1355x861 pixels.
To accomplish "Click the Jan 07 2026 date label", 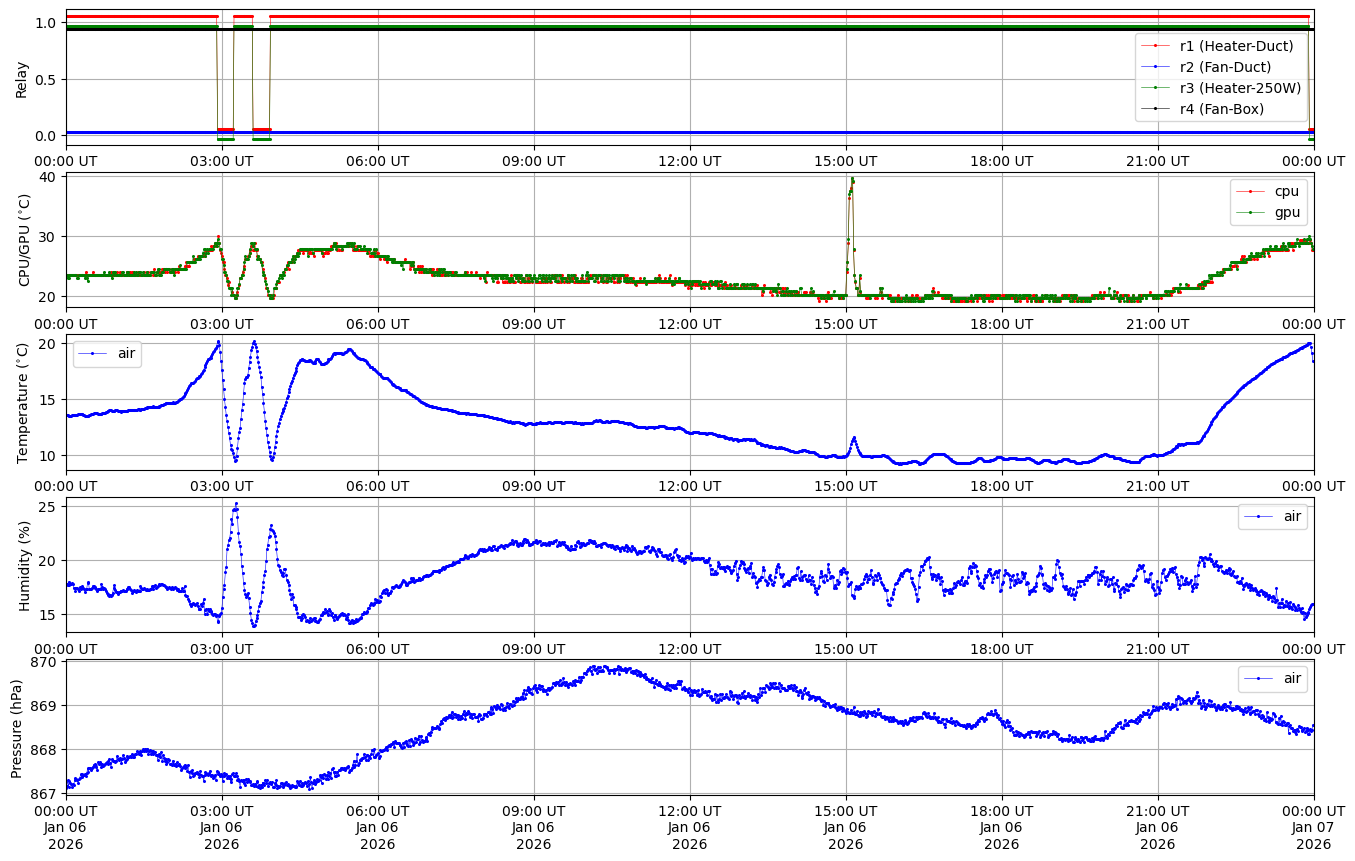I will (1313, 836).
